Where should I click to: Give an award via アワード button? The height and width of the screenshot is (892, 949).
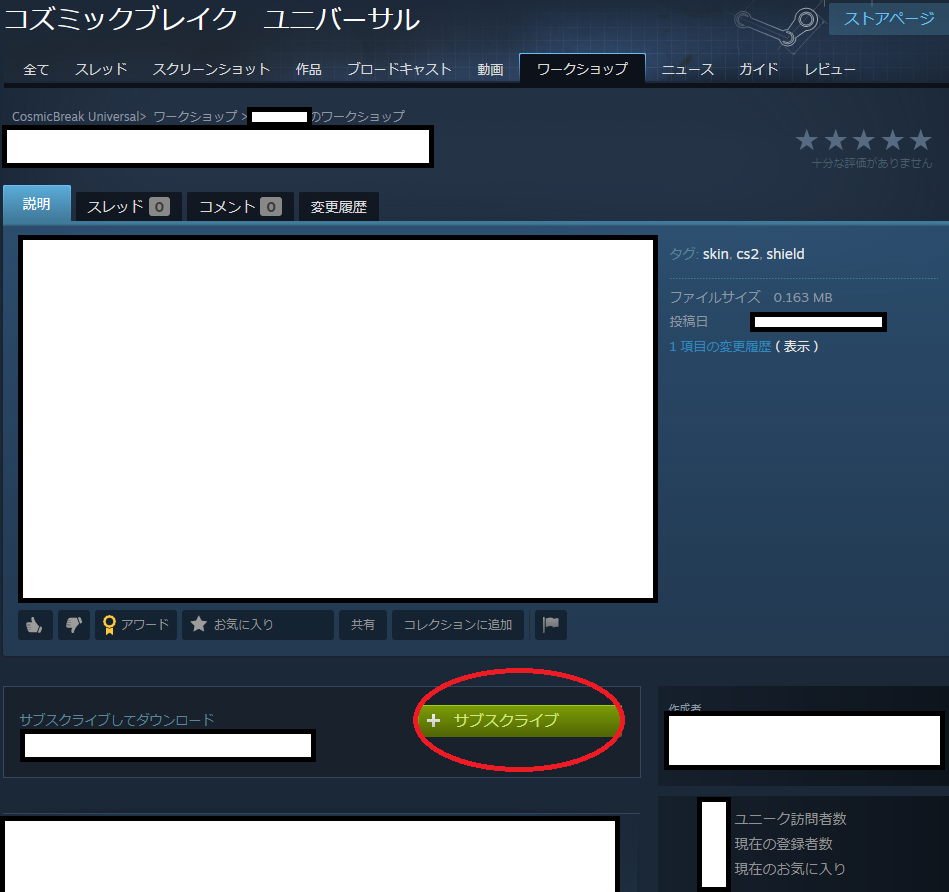(x=136, y=625)
